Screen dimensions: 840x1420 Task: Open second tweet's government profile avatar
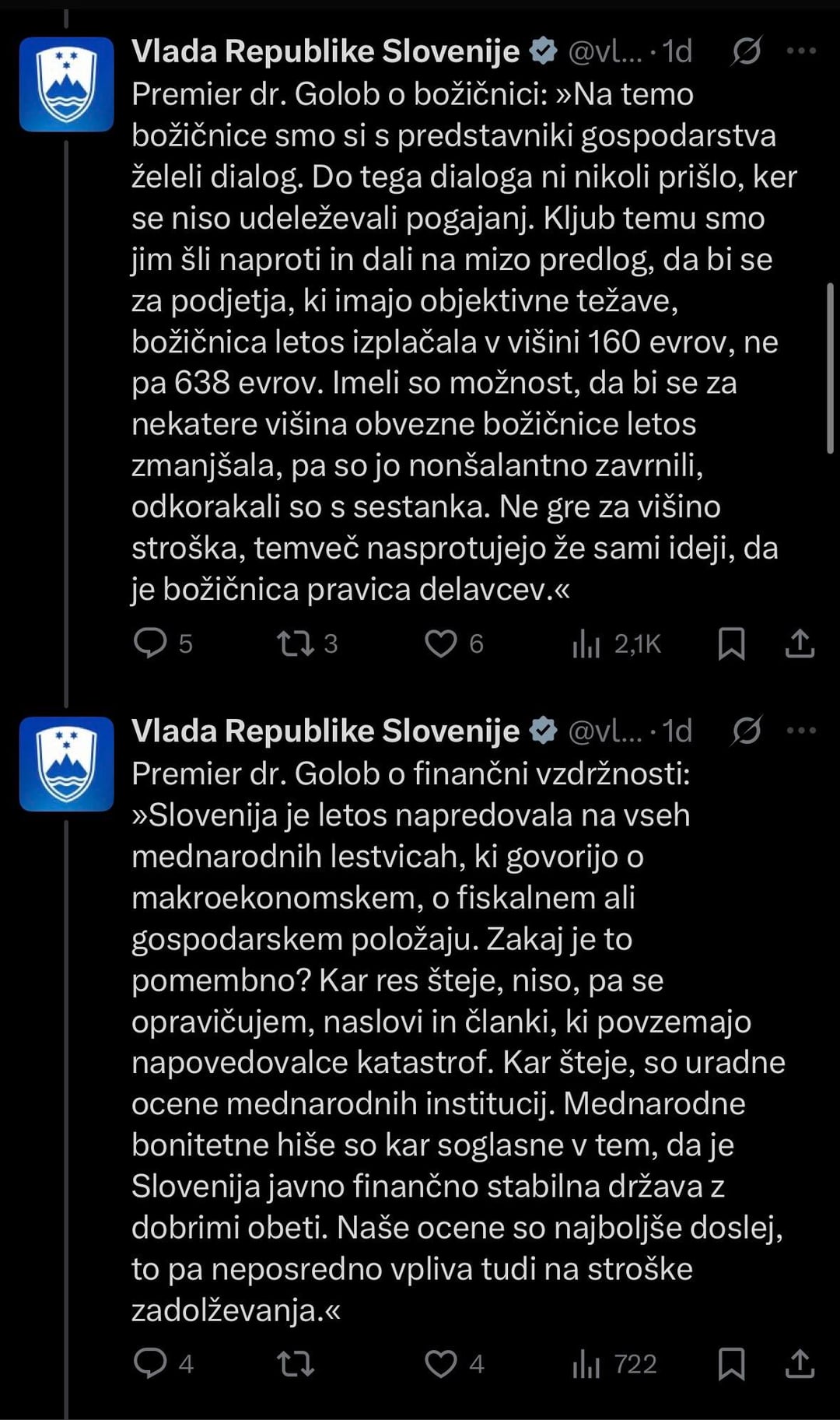(67, 763)
